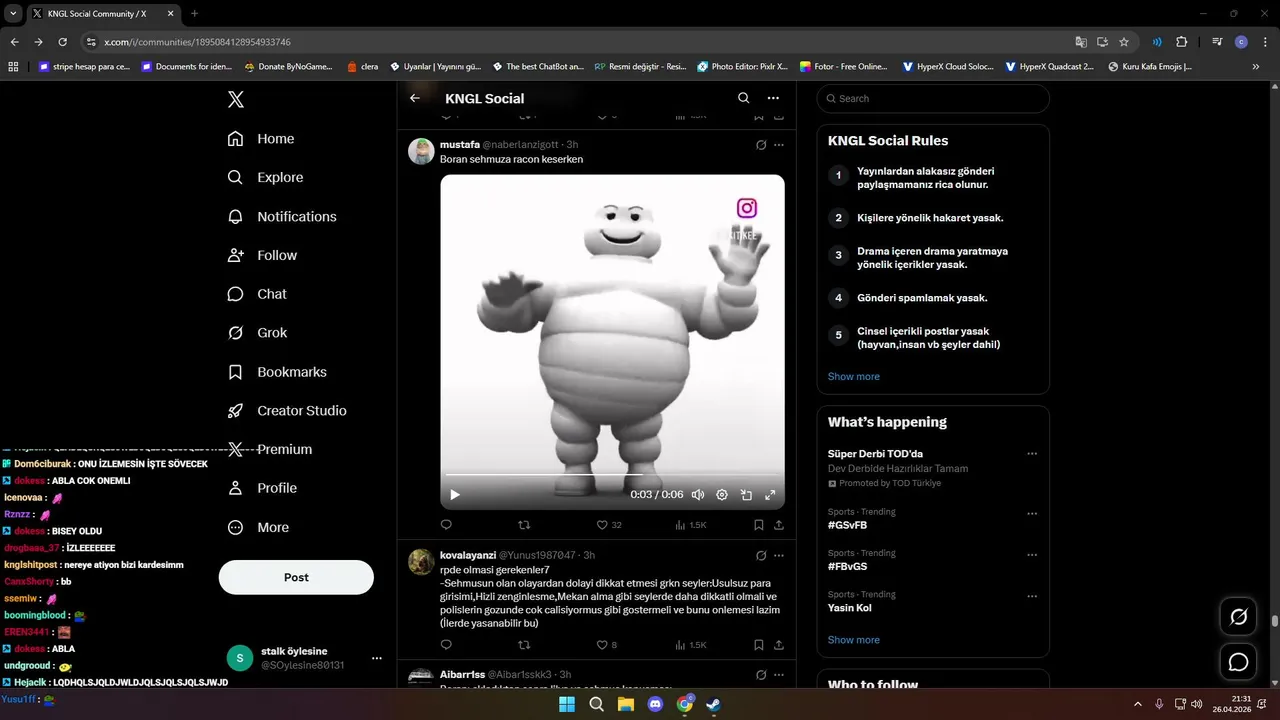Bookmark this page with star icon
This screenshot has height=720, width=1280.
(1124, 42)
